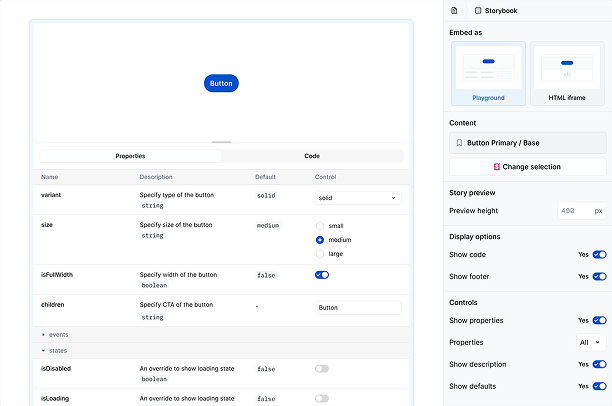The width and height of the screenshot is (612, 406).
Task: Select the small size radio
Action: pos(320,226)
